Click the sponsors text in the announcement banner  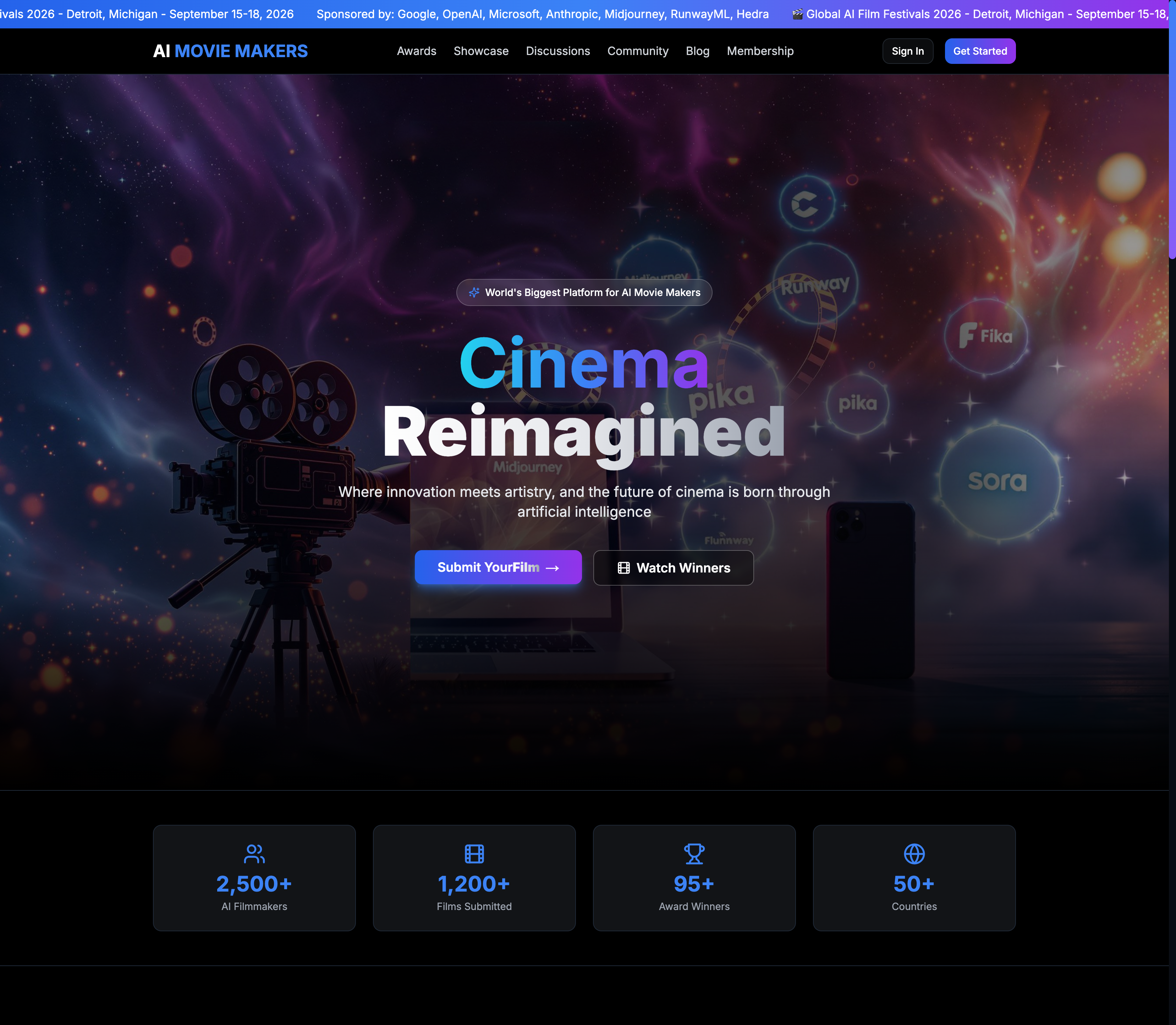click(x=542, y=14)
